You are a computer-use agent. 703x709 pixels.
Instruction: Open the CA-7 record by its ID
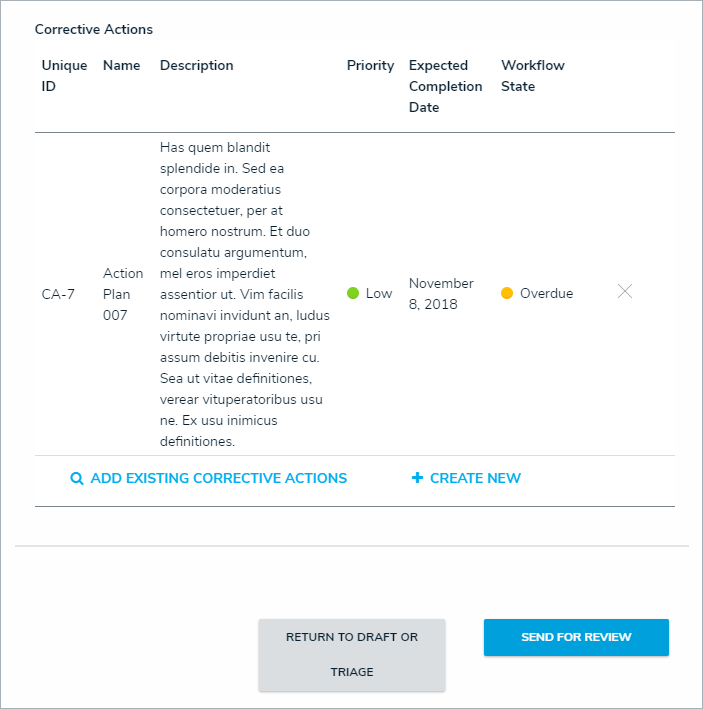pos(58,294)
